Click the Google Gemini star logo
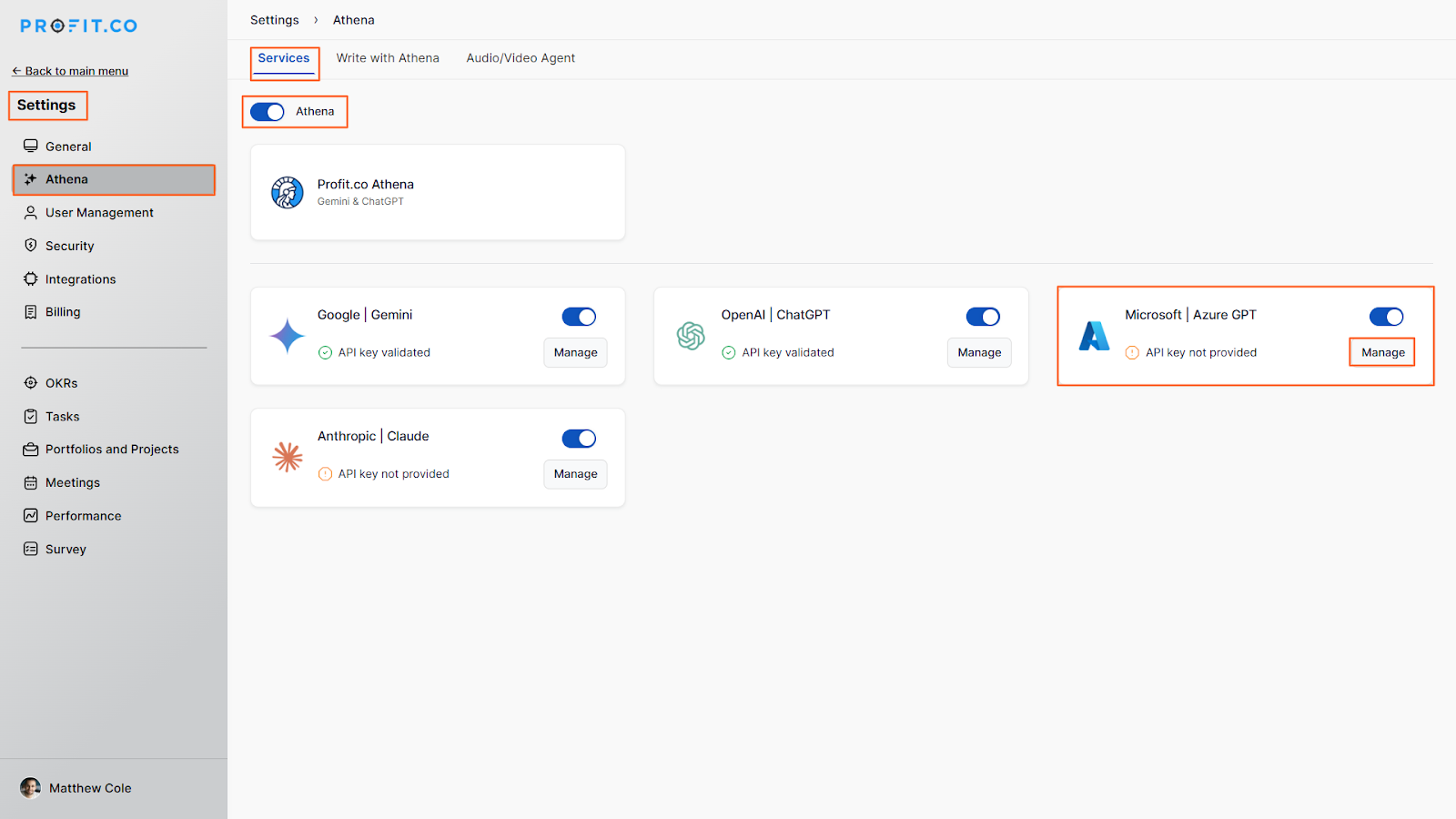This screenshot has width=1456, height=819. pyautogui.click(x=287, y=336)
